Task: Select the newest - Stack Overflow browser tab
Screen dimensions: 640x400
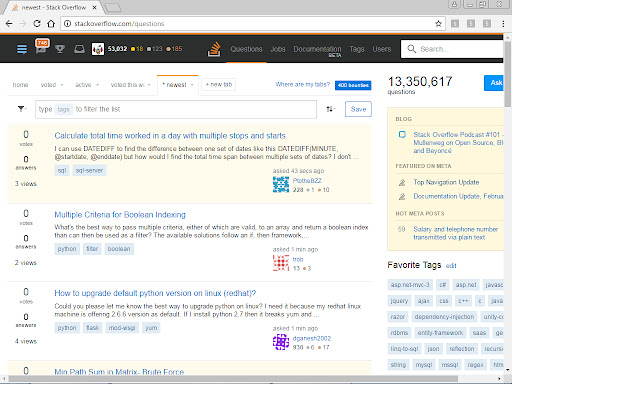Action: [54, 7]
